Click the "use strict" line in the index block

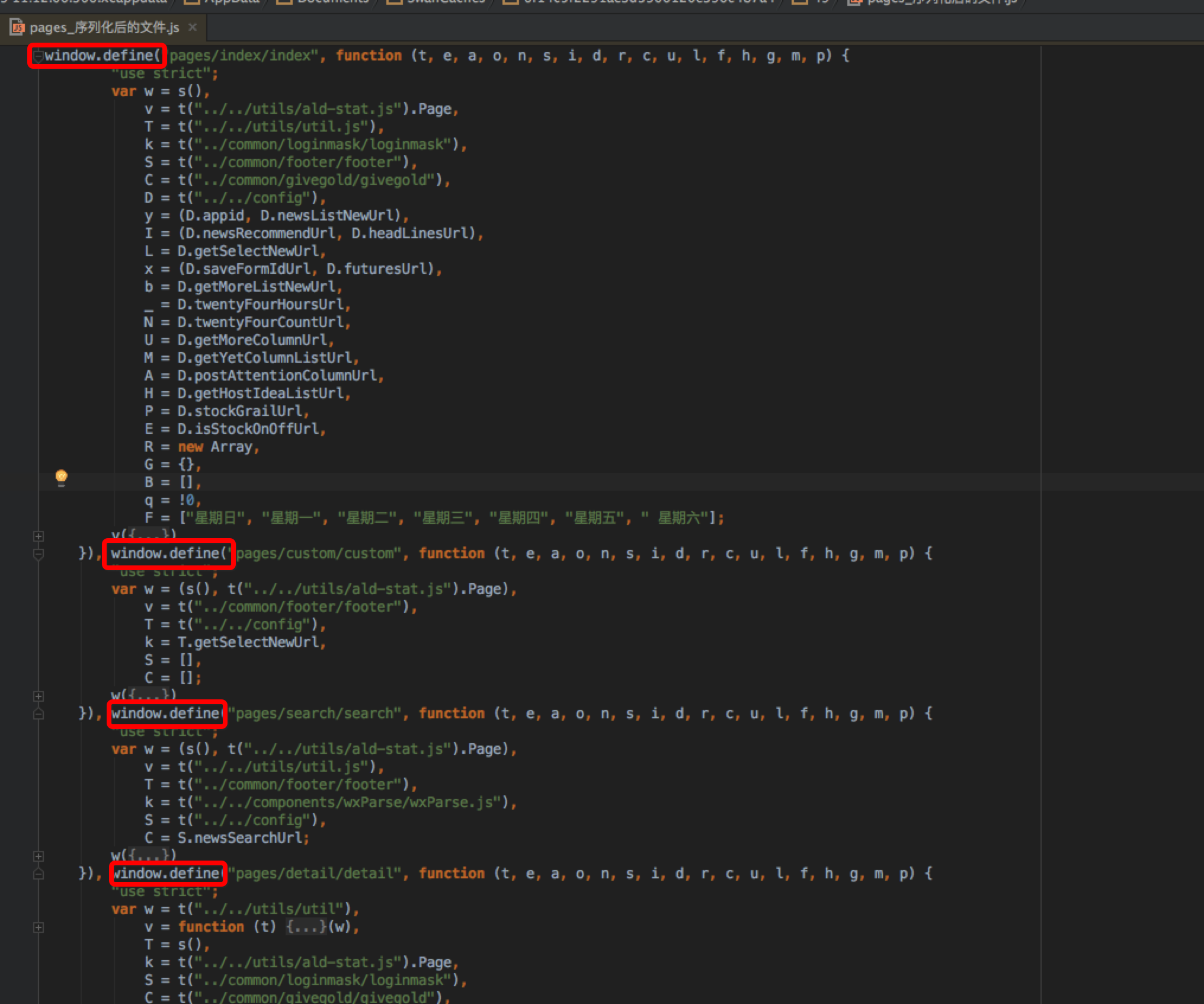[x=165, y=73]
